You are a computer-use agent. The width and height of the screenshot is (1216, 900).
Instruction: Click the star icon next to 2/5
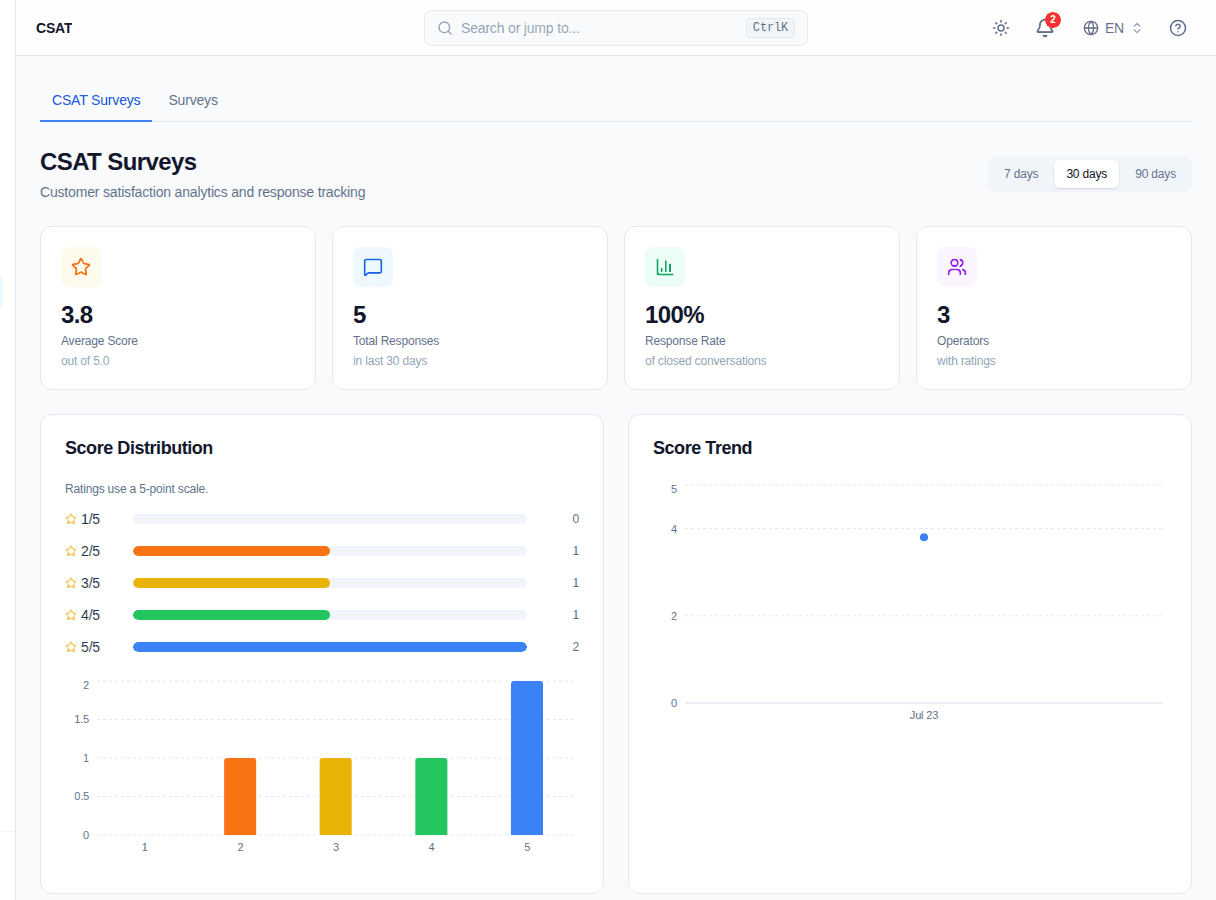pos(71,551)
